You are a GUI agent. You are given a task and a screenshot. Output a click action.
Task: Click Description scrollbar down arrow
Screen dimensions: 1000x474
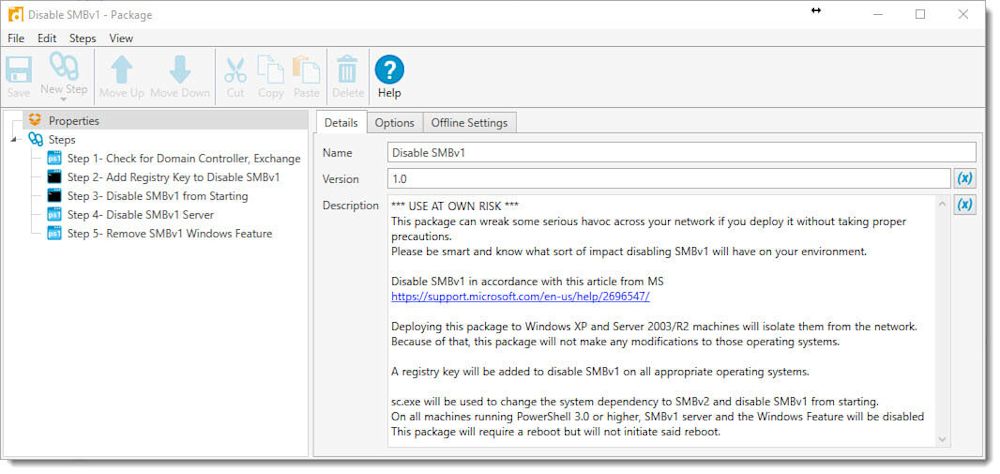pyautogui.click(x=943, y=440)
